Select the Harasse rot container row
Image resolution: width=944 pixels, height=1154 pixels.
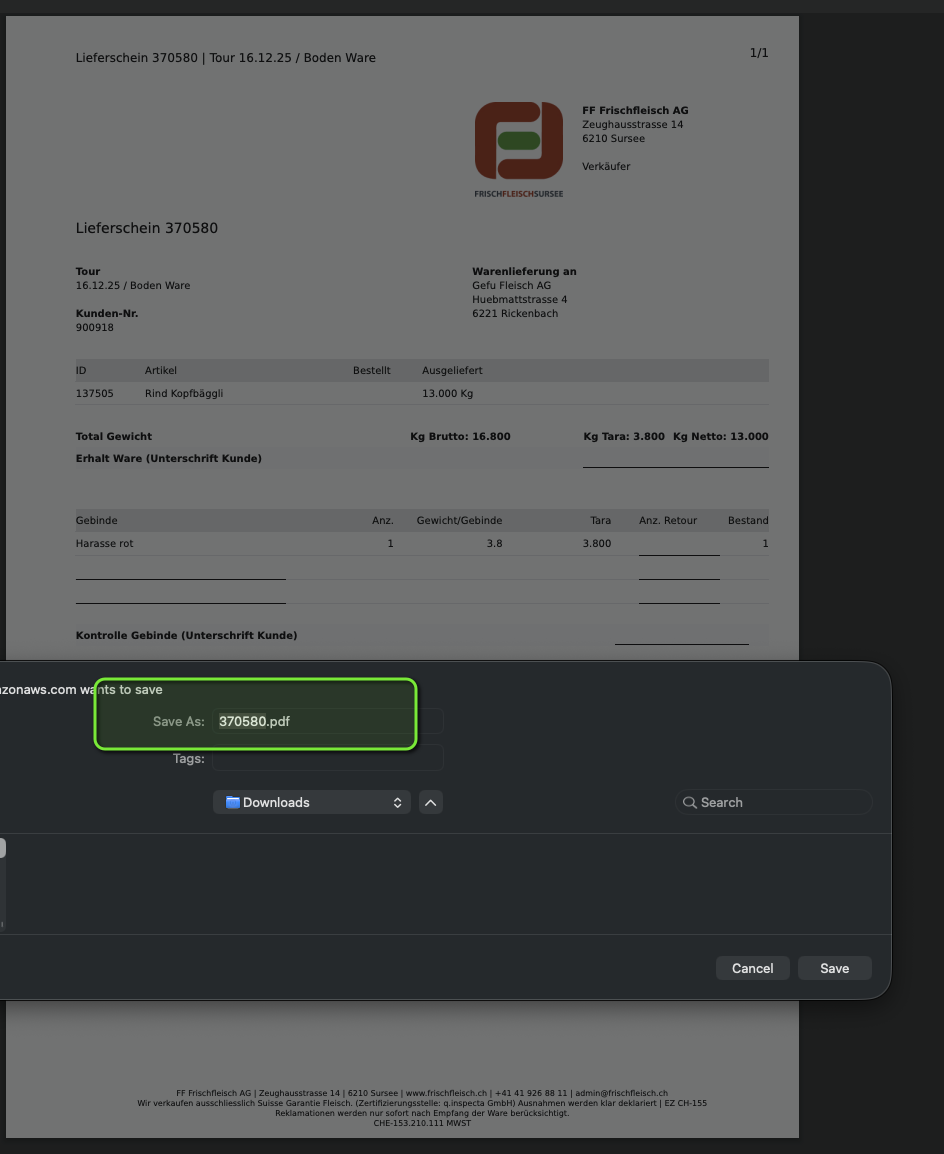(105, 544)
